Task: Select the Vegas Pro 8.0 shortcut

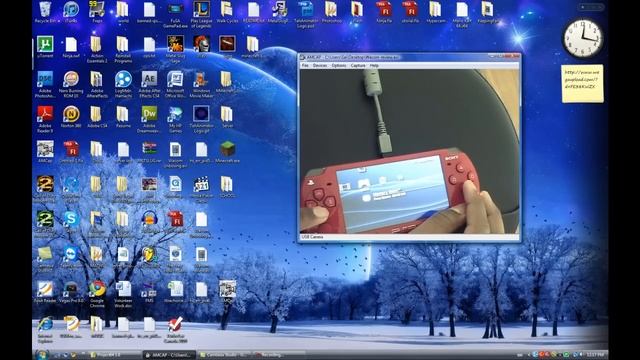Action: 71,291
